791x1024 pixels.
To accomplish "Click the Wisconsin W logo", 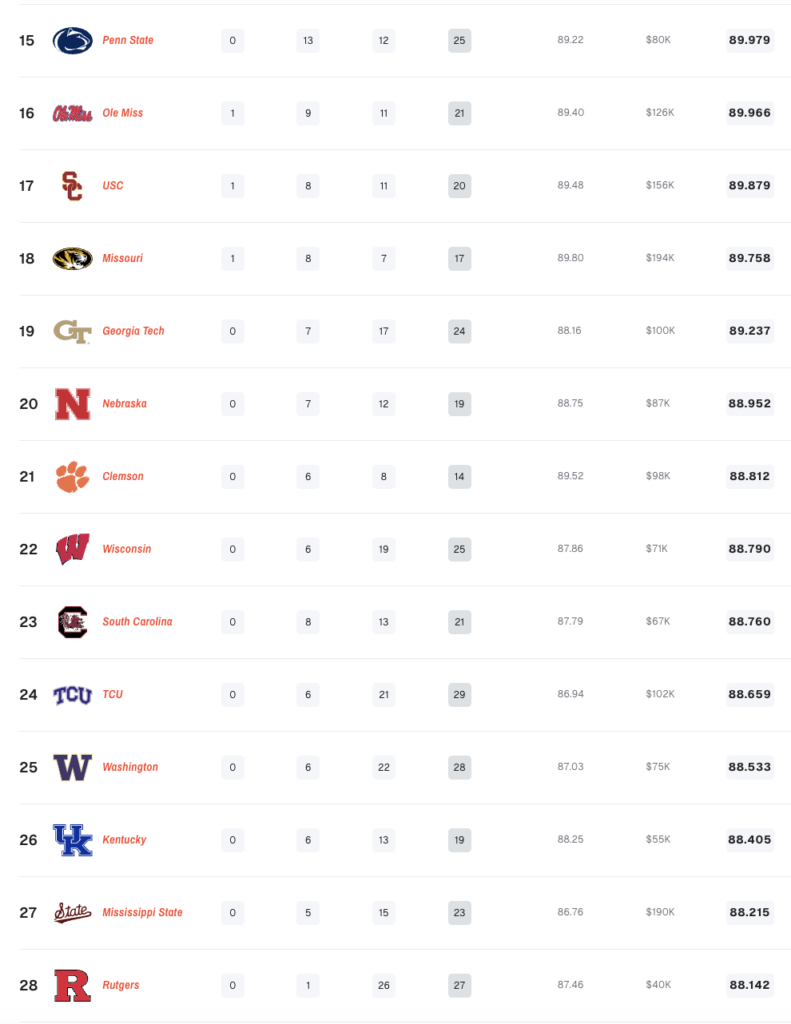I will pos(72,549).
